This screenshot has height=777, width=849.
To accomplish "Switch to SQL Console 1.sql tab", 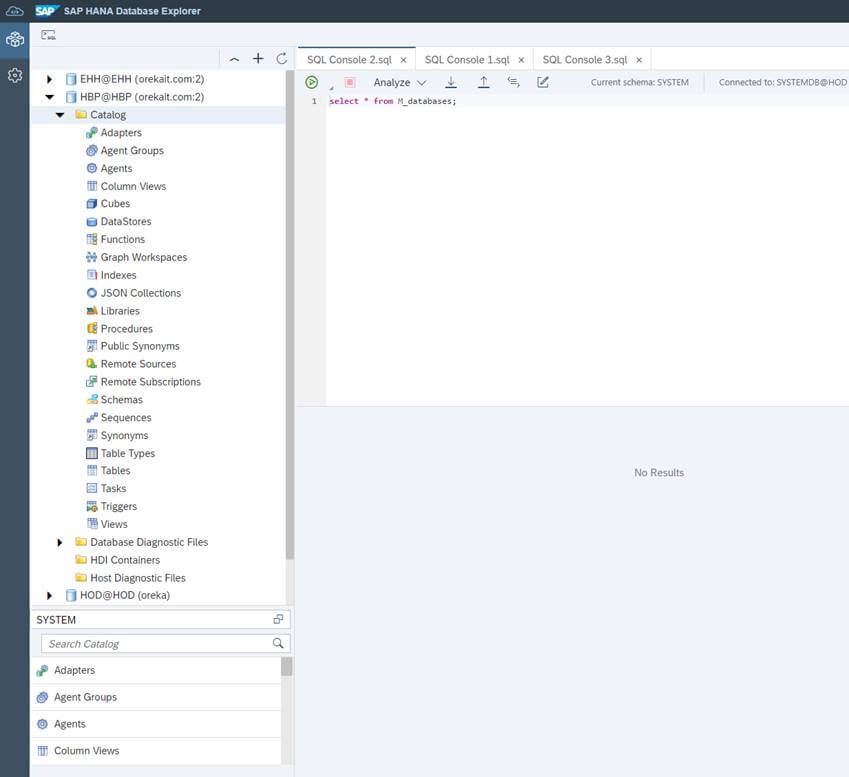I will point(467,60).
